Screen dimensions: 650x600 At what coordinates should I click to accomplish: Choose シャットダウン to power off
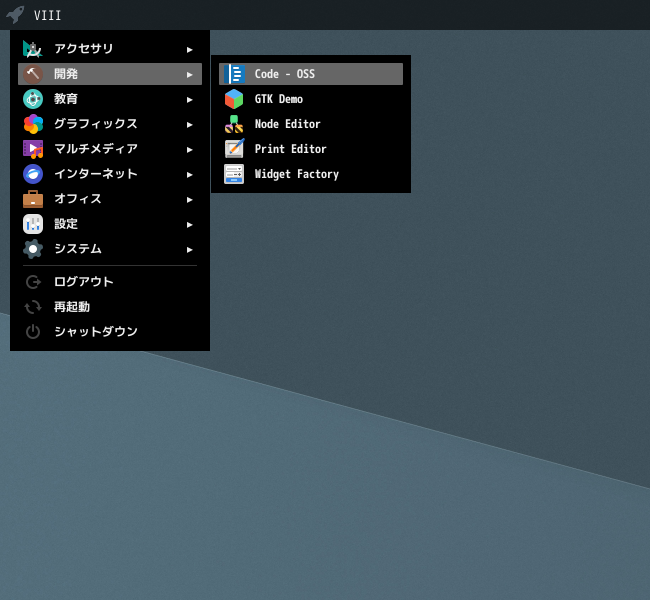[x=110, y=332]
